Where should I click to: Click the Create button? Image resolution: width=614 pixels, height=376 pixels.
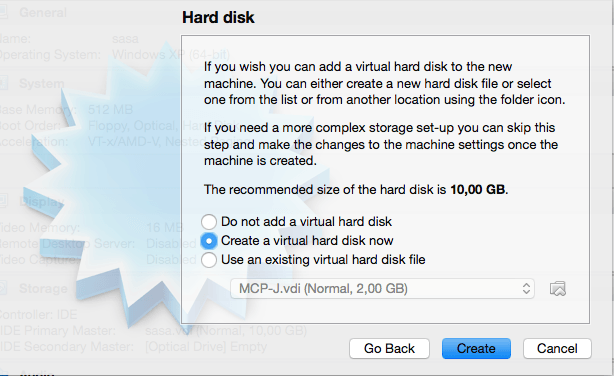[476, 348]
